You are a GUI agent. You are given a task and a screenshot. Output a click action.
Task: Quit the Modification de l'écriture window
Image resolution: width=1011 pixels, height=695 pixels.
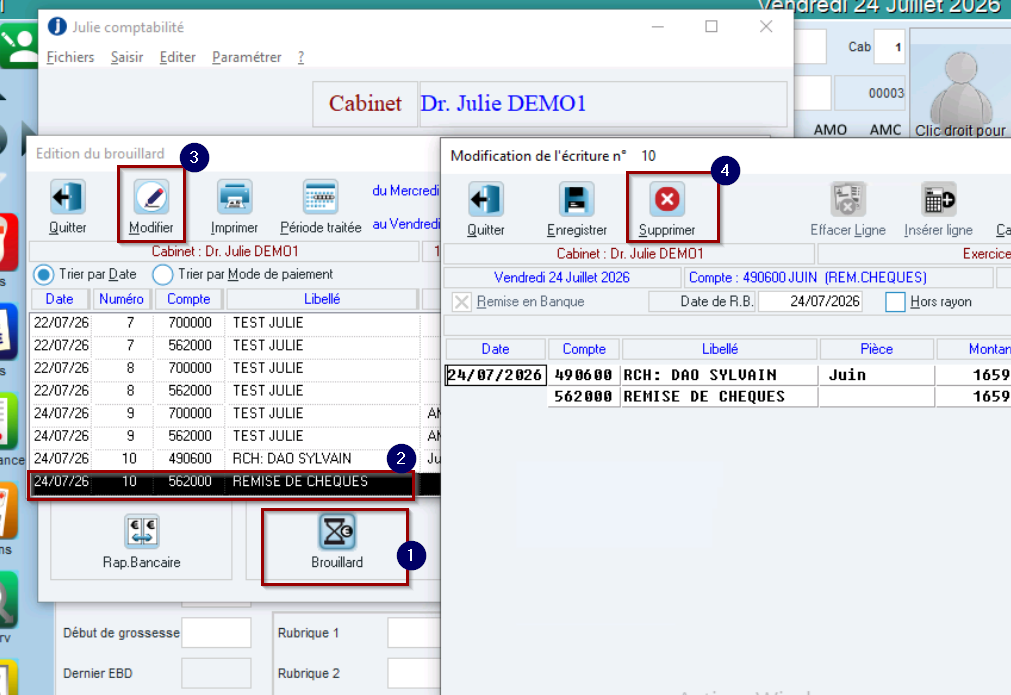point(486,199)
